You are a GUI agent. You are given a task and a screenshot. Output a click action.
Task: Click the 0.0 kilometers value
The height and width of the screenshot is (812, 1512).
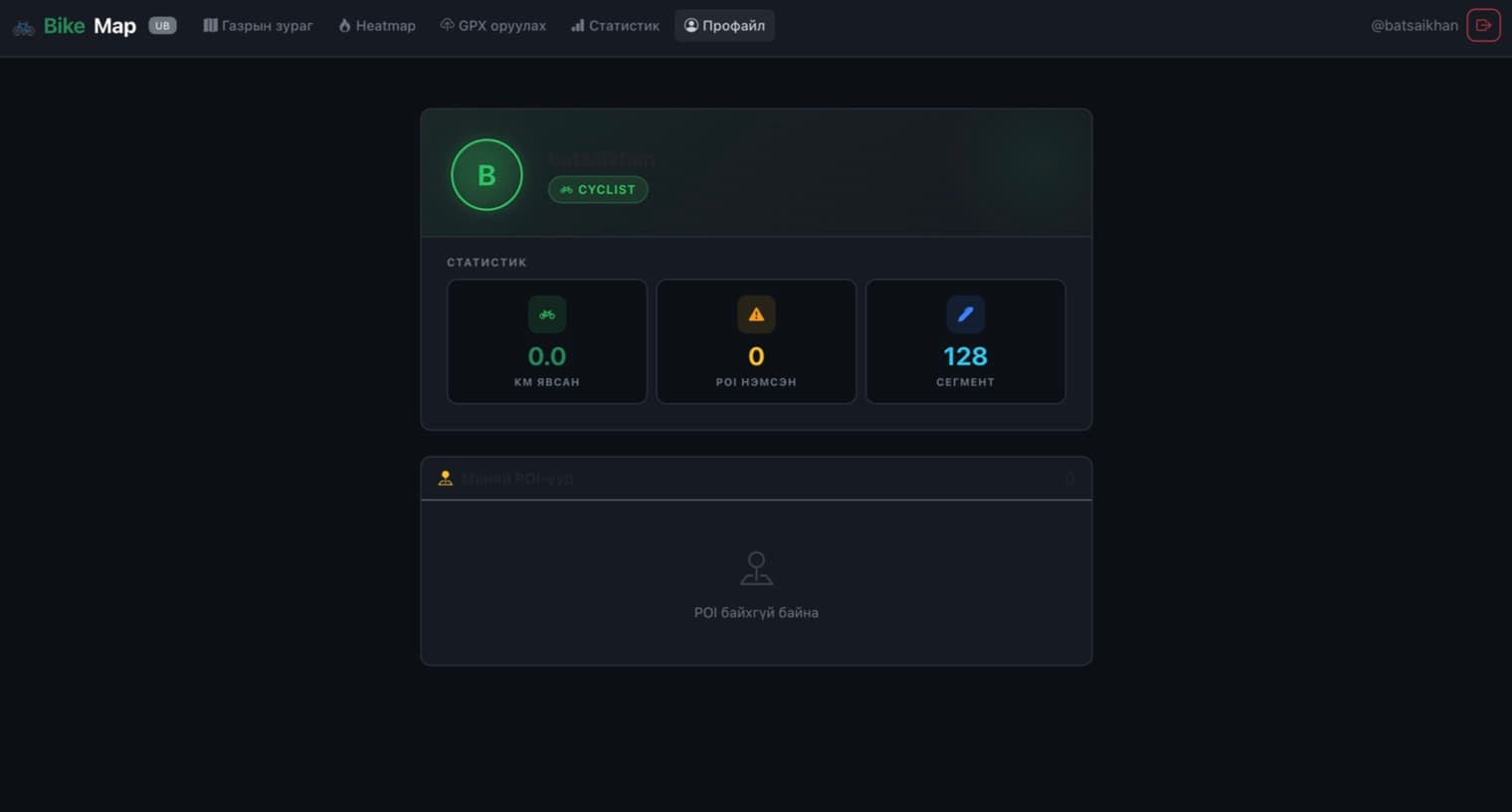pyautogui.click(x=547, y=356)
